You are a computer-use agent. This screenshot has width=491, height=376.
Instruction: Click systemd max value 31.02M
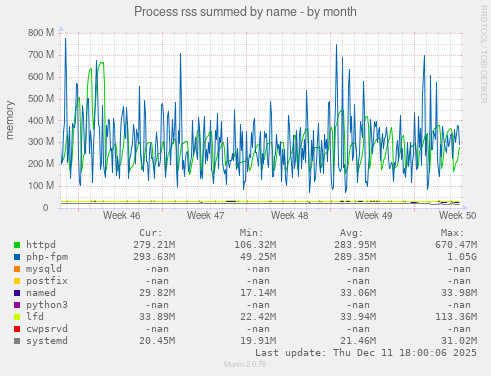click(459, 341)
